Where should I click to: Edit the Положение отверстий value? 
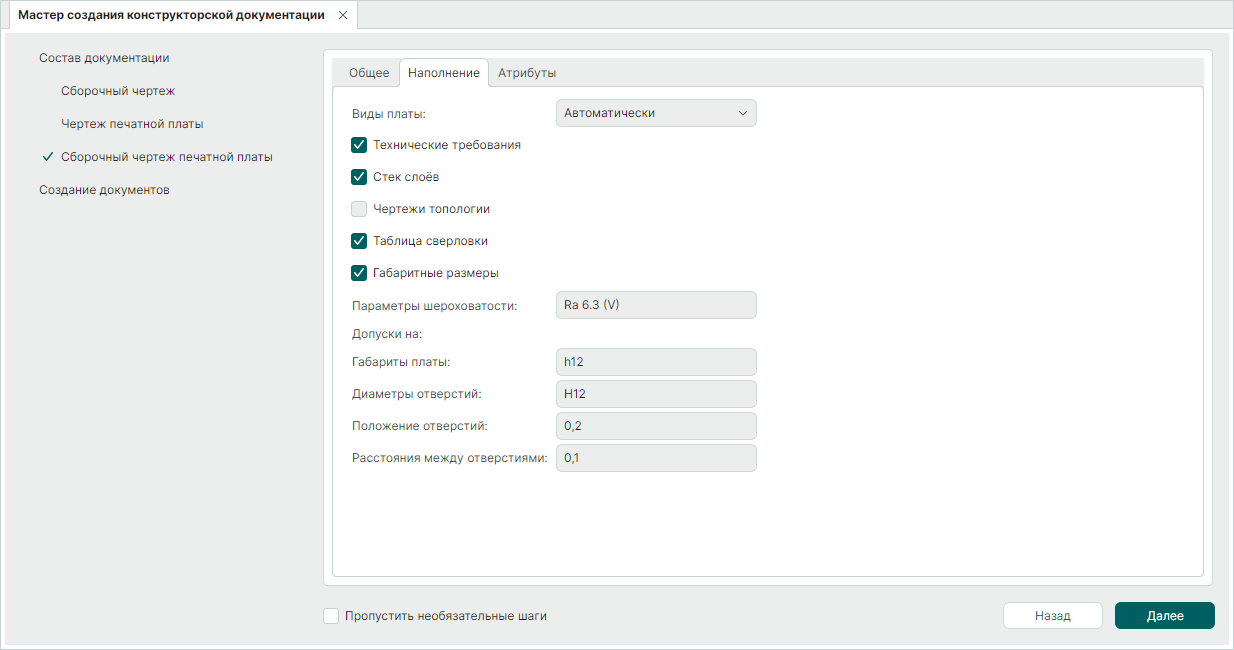(655, 426)
